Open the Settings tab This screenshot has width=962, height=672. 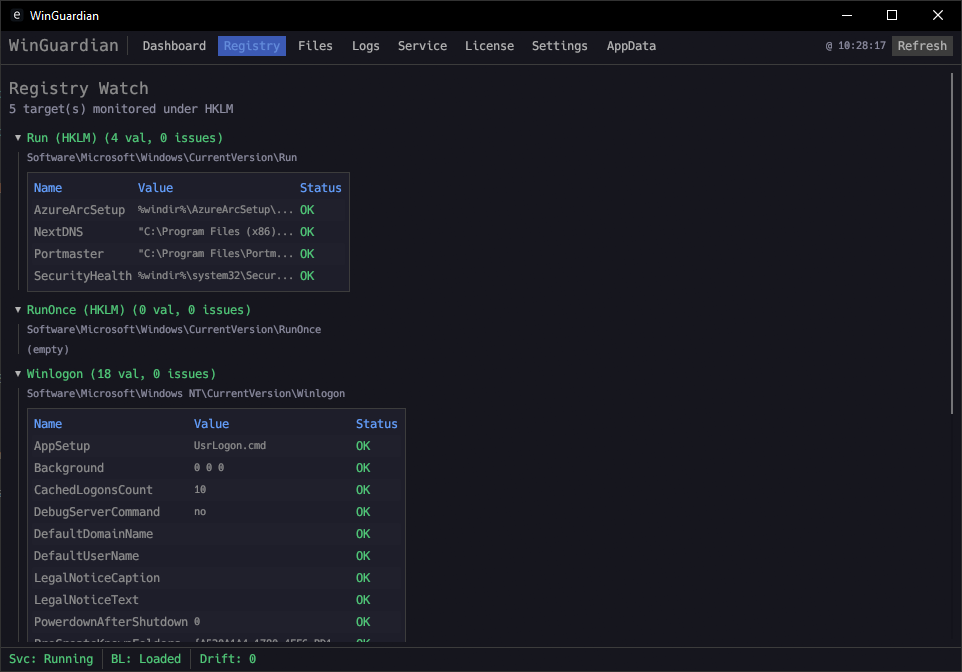pos(559,46)
